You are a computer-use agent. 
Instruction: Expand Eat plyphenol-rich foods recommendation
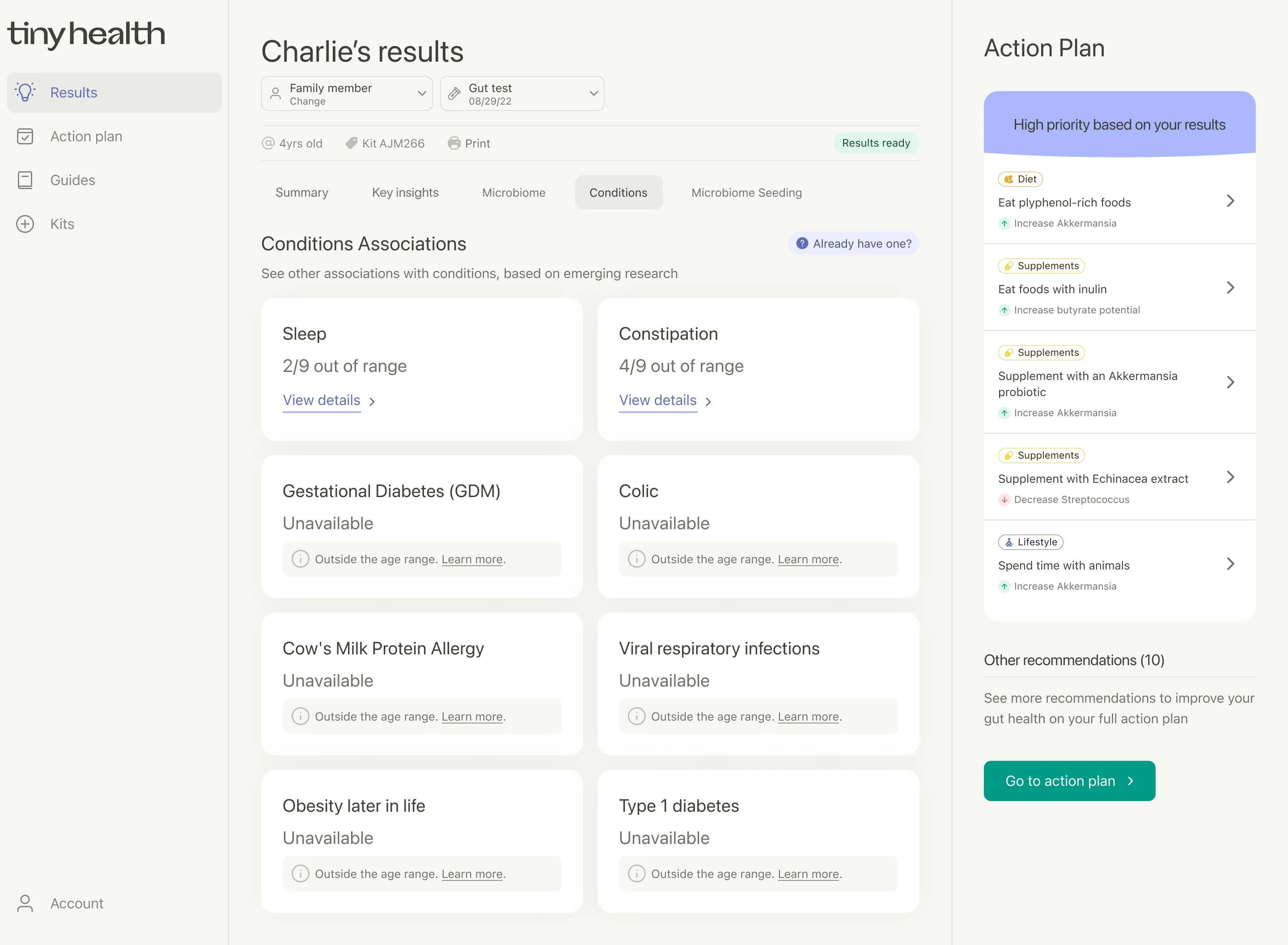(1230, 201)
